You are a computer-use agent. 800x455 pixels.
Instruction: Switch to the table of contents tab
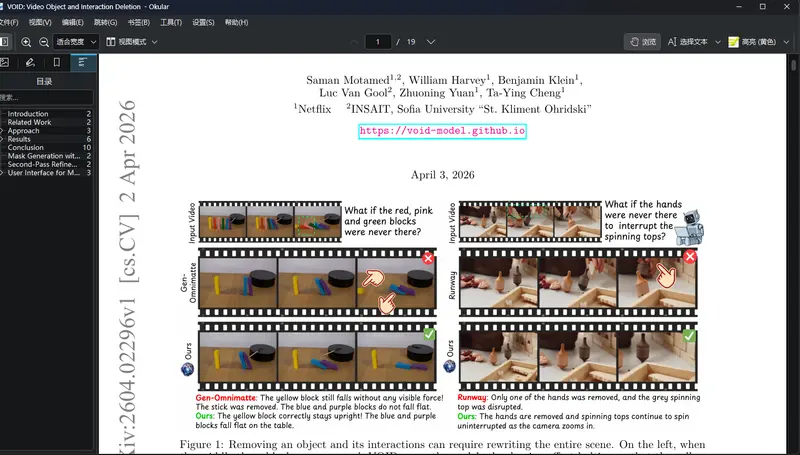(83, 62)
